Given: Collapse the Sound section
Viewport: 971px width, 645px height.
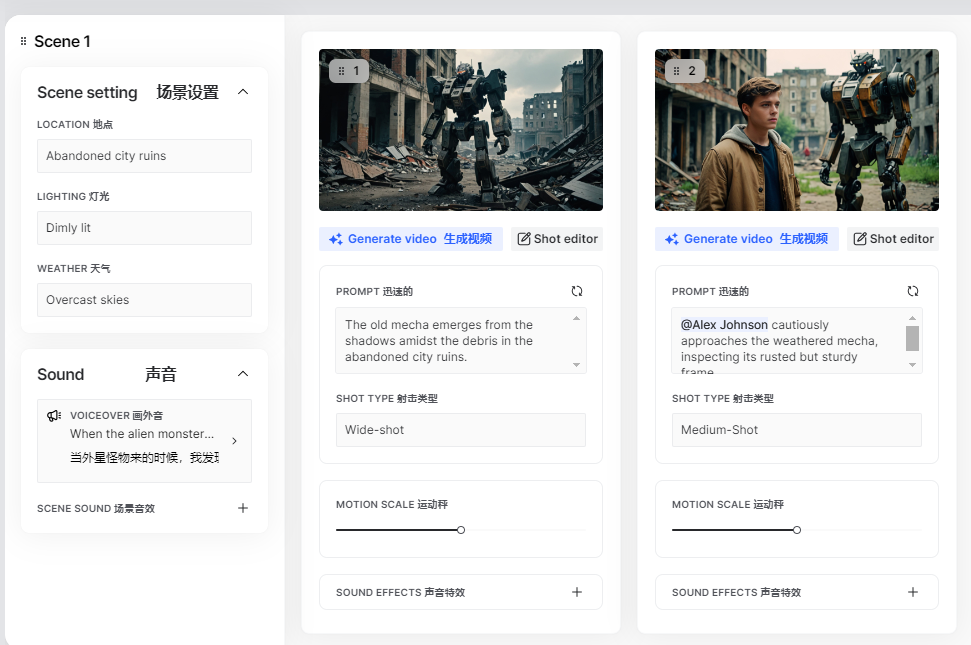Looking at the screenshot, I should click(243, 374).
